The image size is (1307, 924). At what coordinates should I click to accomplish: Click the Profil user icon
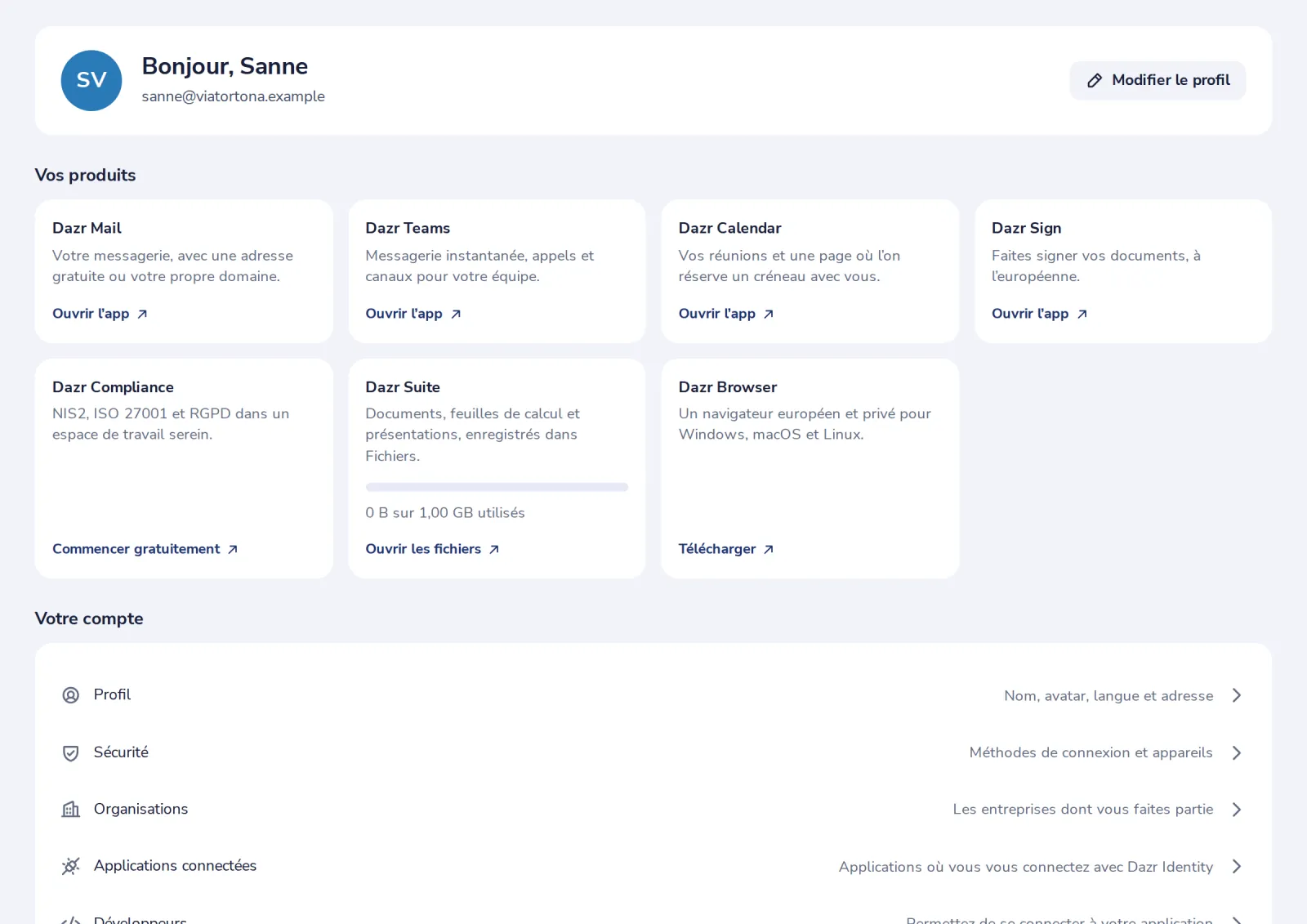pos(71,695)
